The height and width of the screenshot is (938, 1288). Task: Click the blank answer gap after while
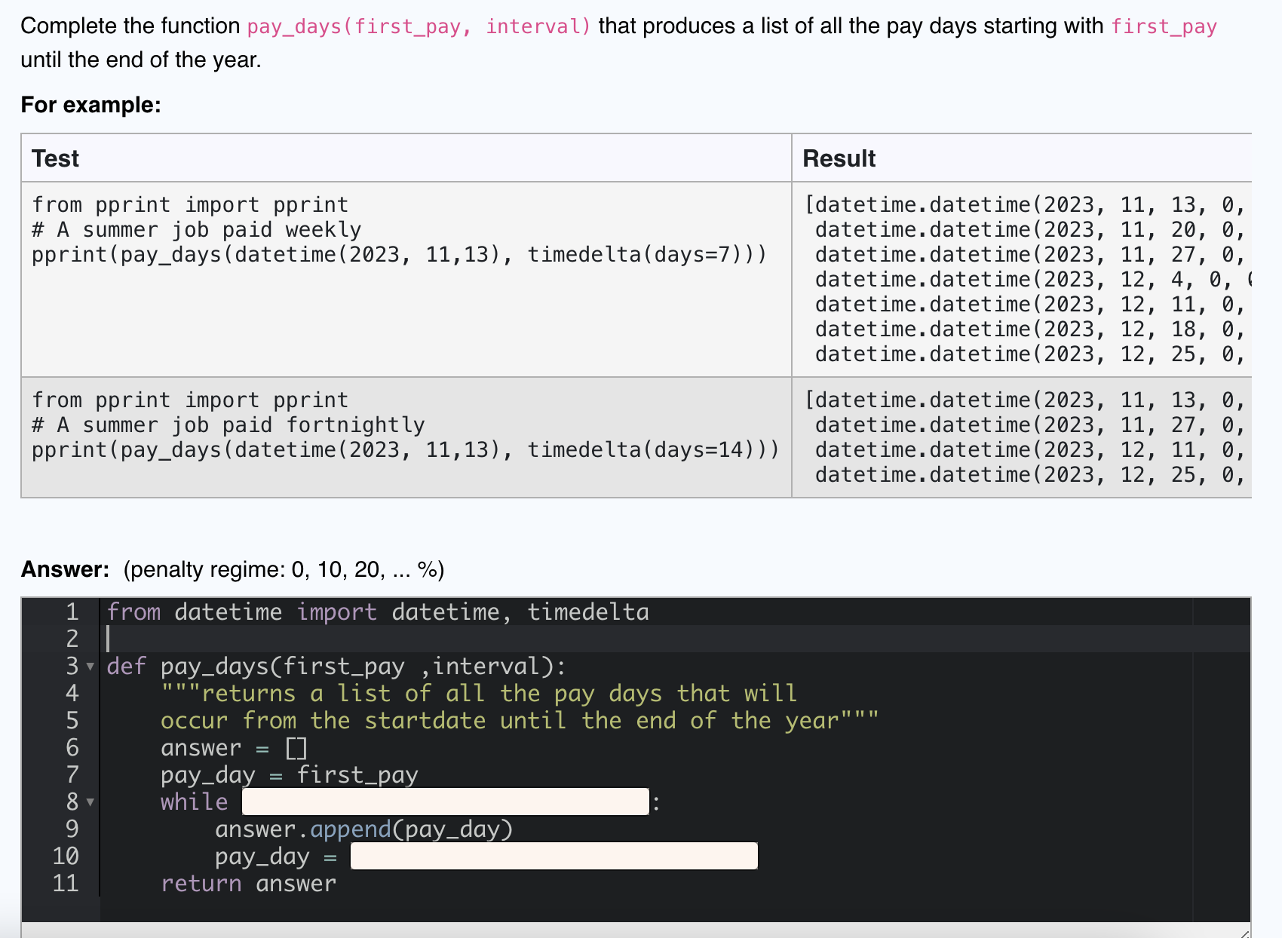click(x=443, y=802)
